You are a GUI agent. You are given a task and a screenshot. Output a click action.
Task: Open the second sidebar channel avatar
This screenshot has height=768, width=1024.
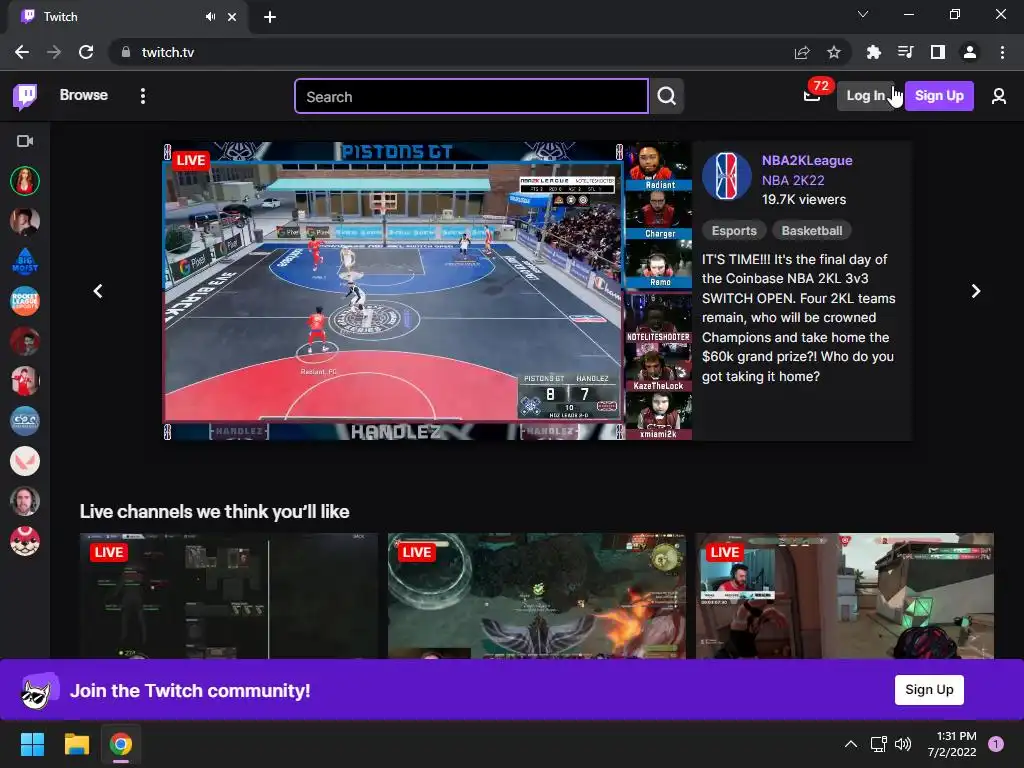(x=25, y=221)
